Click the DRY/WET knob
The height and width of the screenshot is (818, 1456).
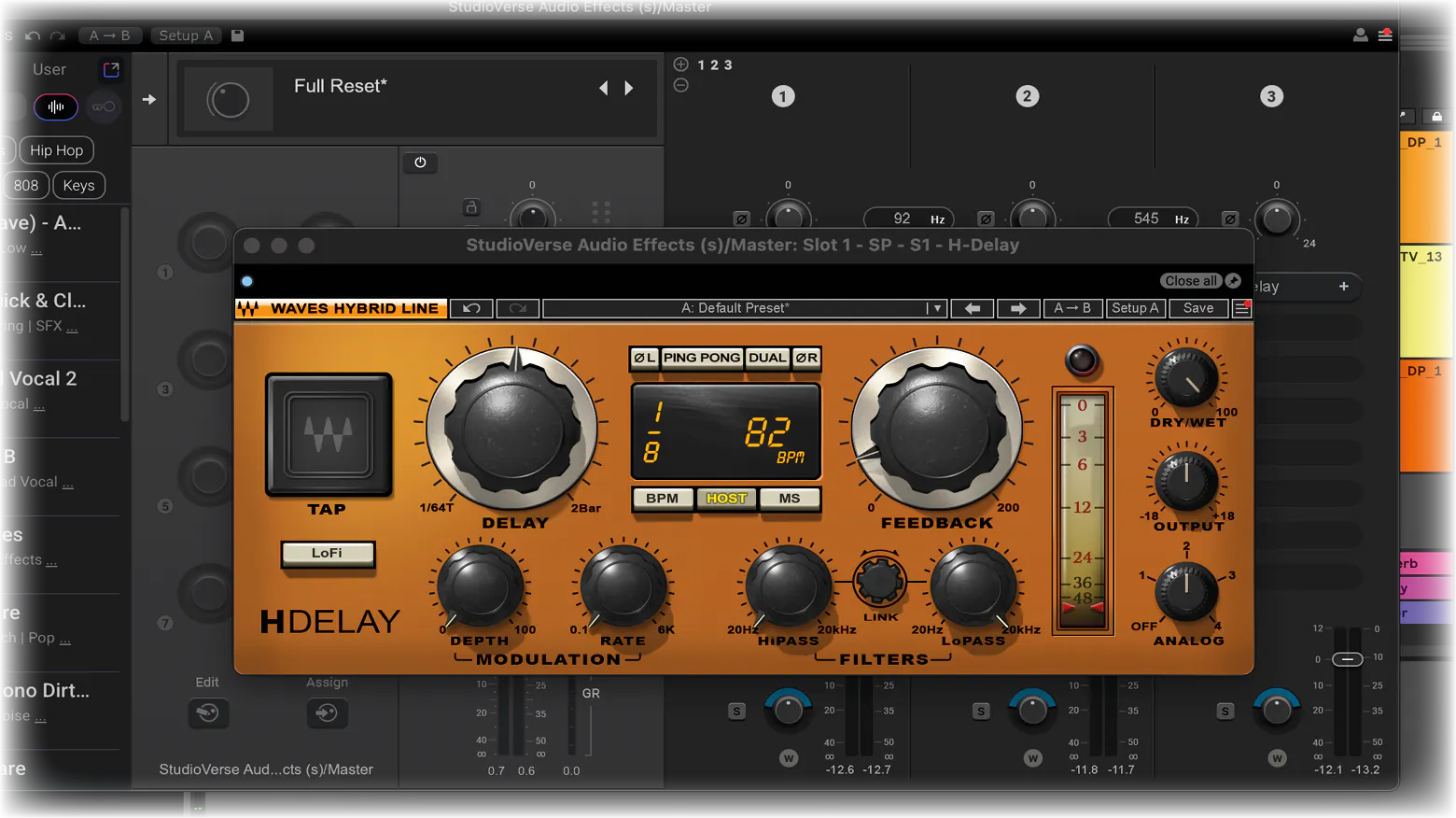pos(1186,379)
